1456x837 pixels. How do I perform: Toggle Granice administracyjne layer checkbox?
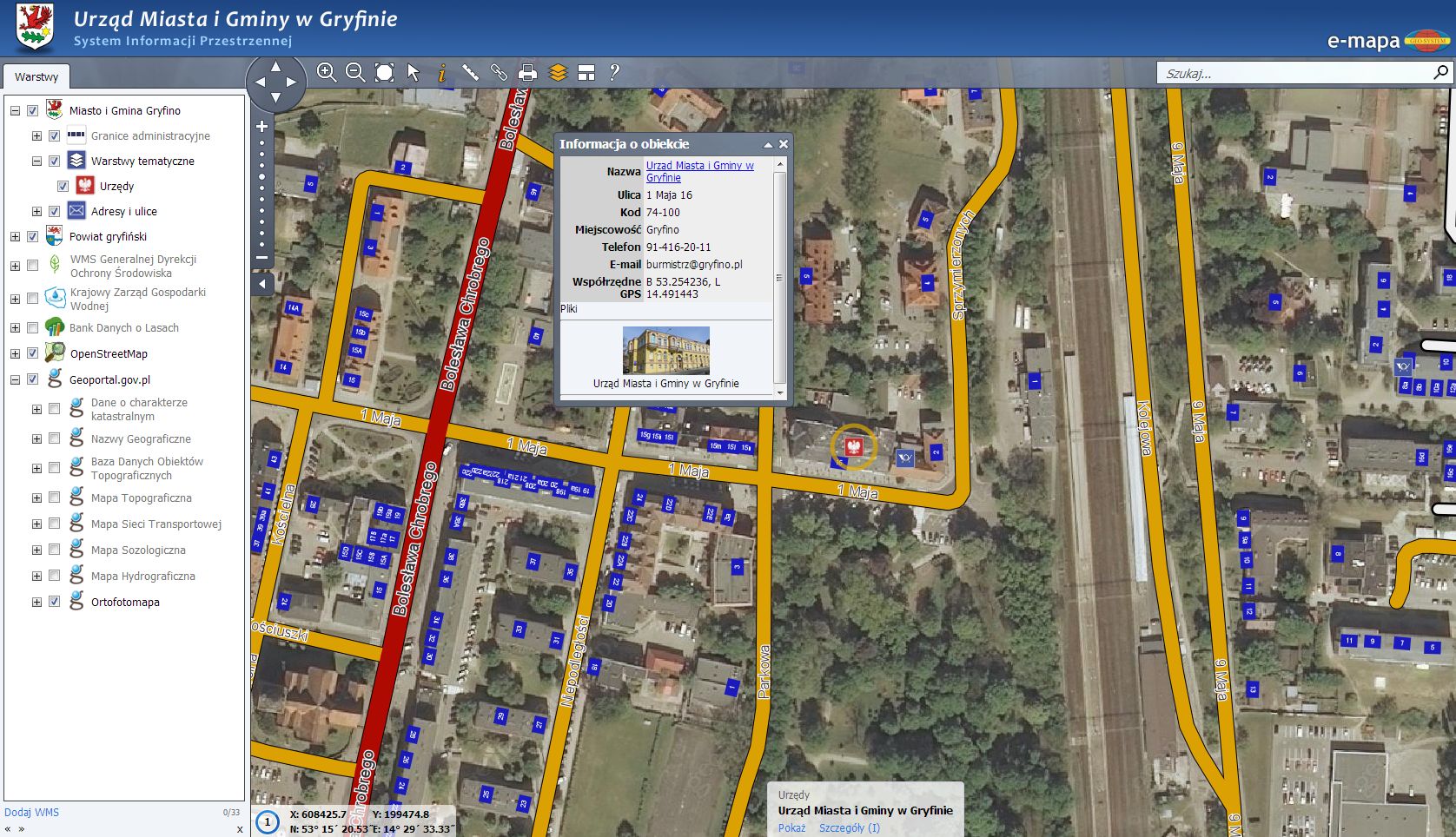coord(54,135)
